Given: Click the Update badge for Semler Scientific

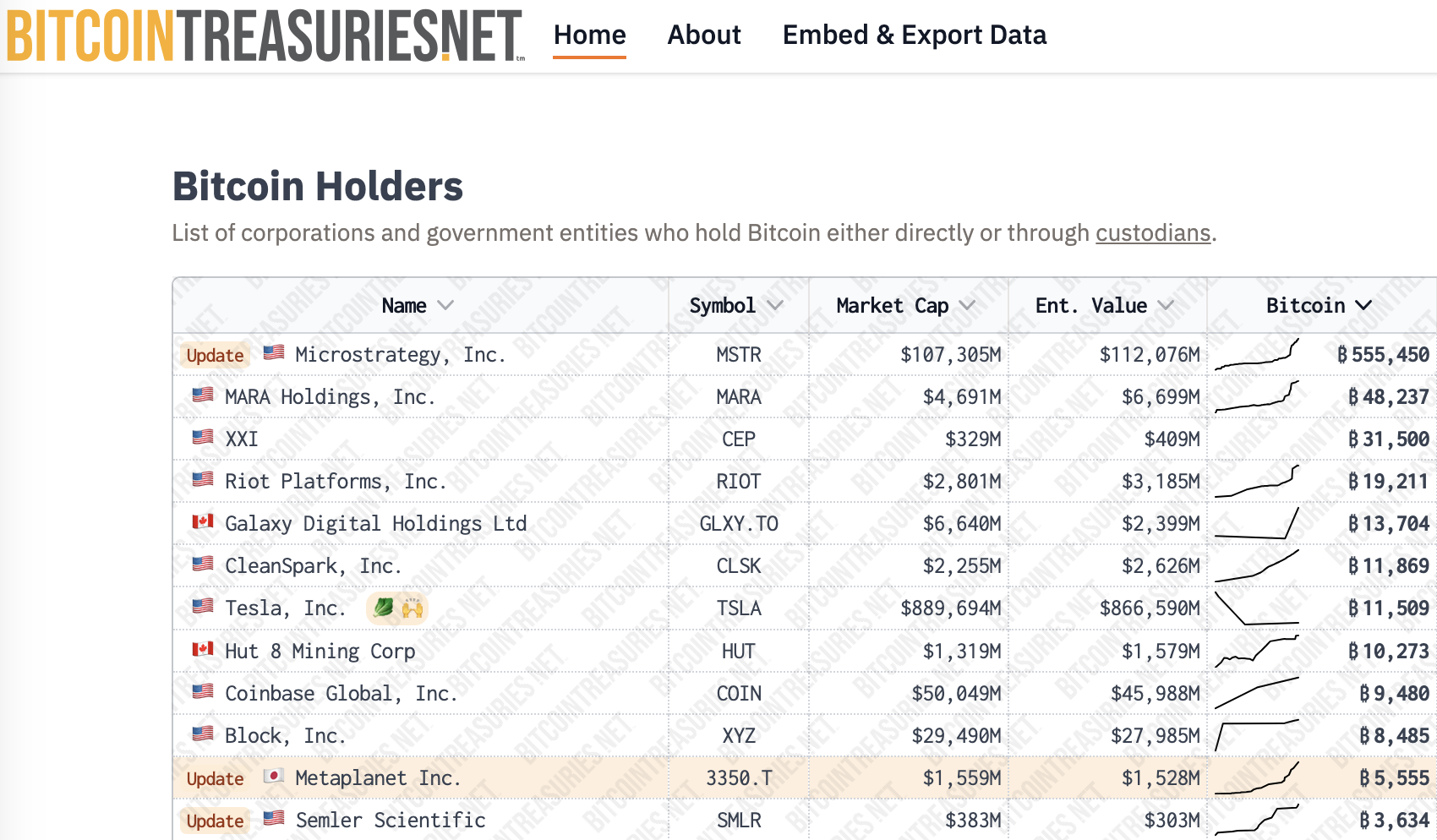Looking at the screenshot, I should pos(215,821).
